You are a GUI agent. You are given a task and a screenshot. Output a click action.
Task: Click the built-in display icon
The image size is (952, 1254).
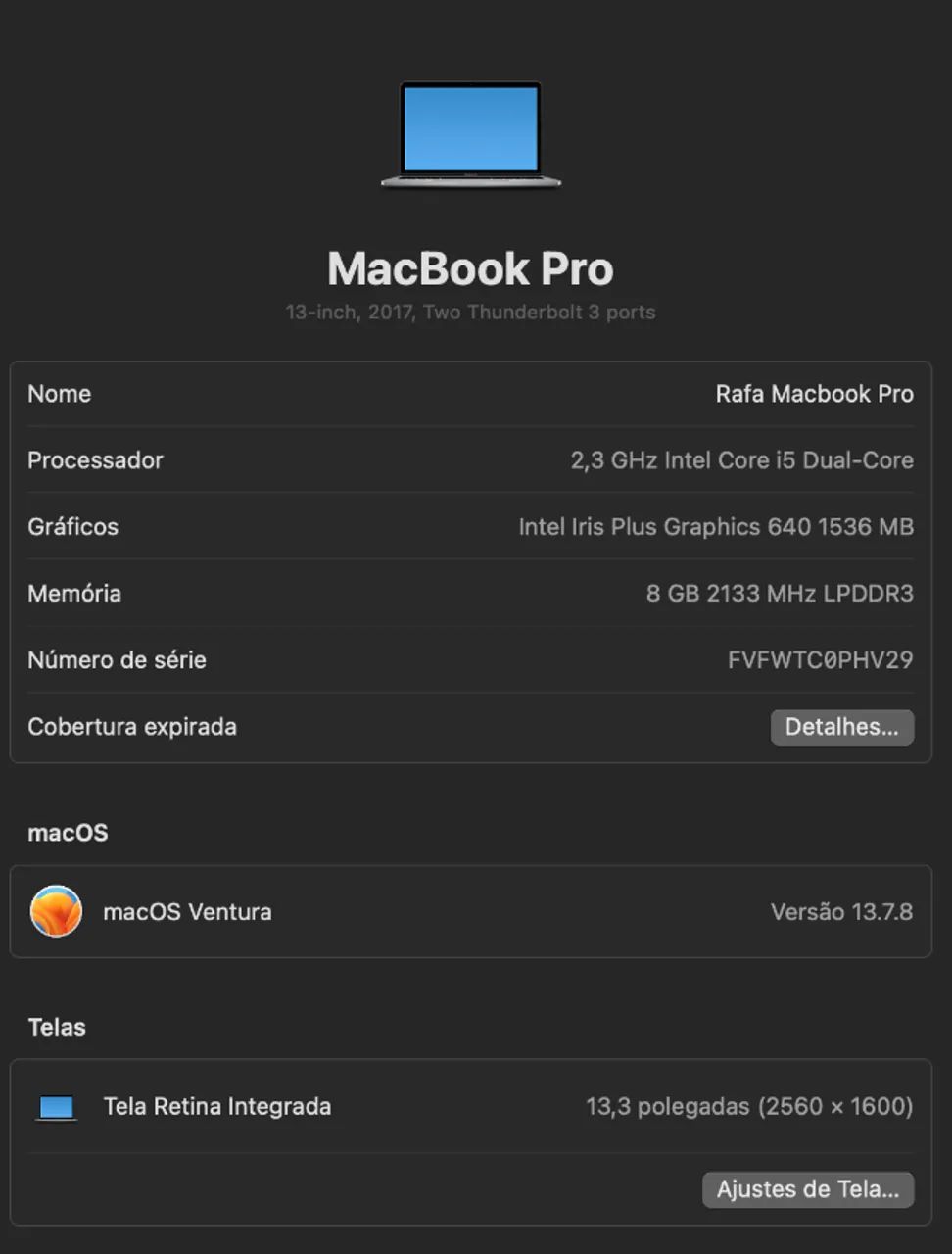click(56, 1107)
